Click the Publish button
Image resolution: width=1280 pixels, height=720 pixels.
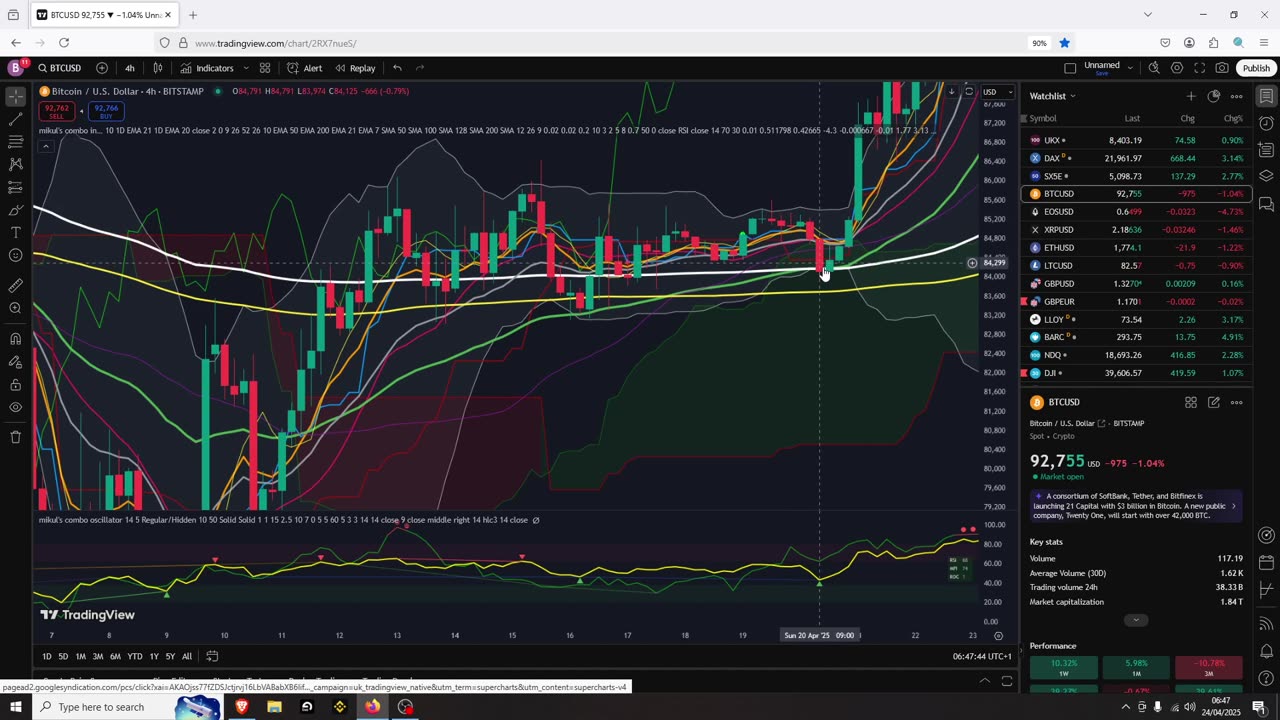(1256, 68)
